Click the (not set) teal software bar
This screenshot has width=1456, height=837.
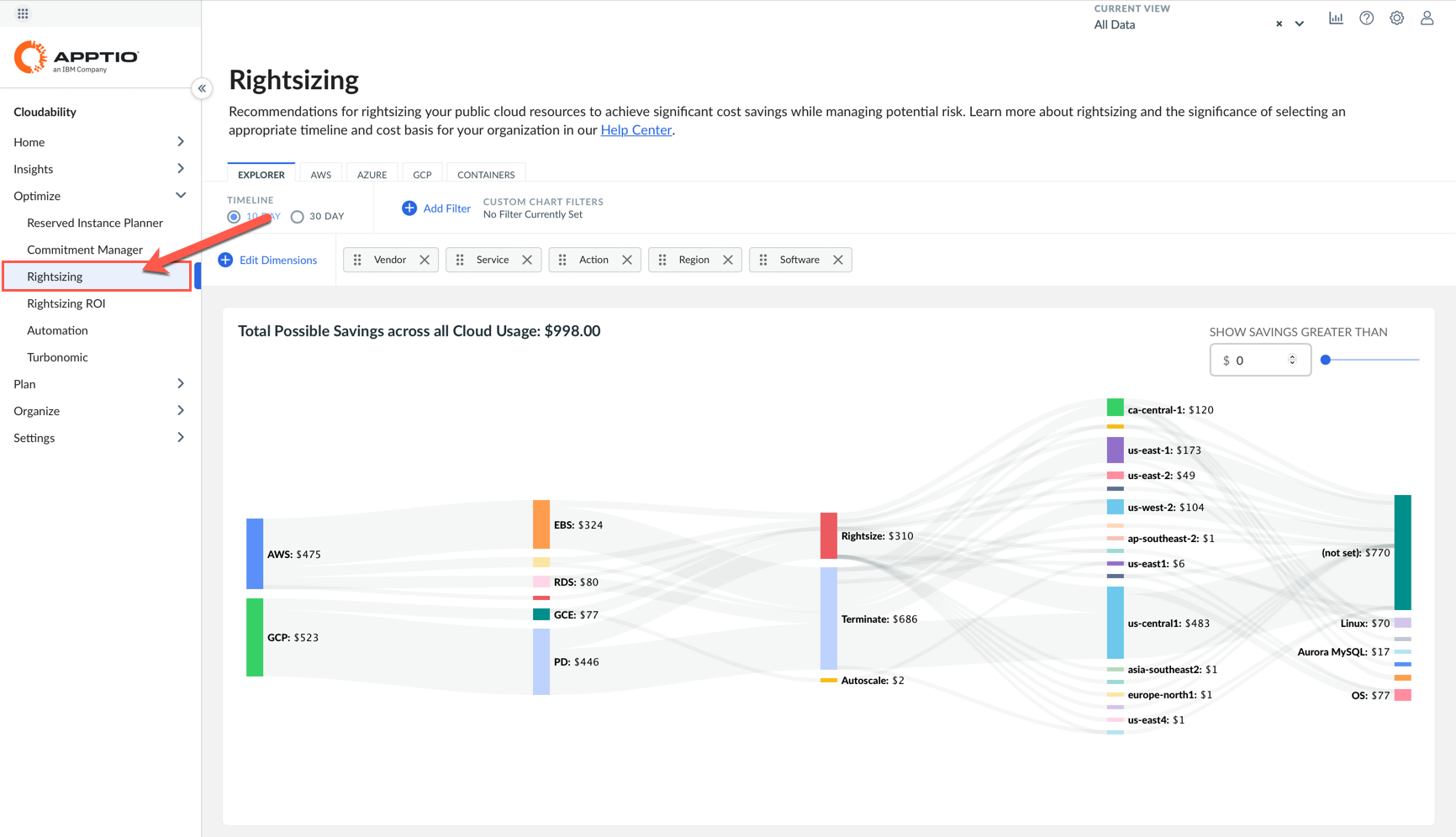(x=1403, y=552)
